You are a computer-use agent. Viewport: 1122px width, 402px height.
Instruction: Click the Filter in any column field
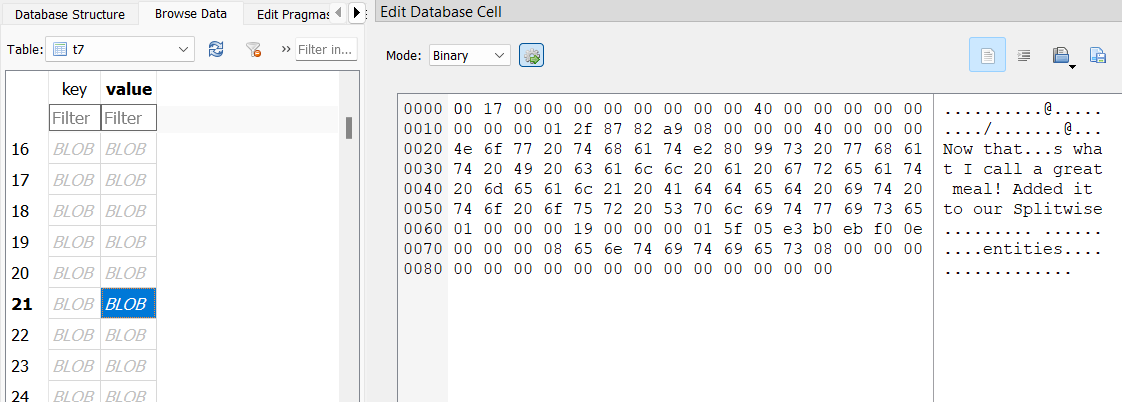326,49
